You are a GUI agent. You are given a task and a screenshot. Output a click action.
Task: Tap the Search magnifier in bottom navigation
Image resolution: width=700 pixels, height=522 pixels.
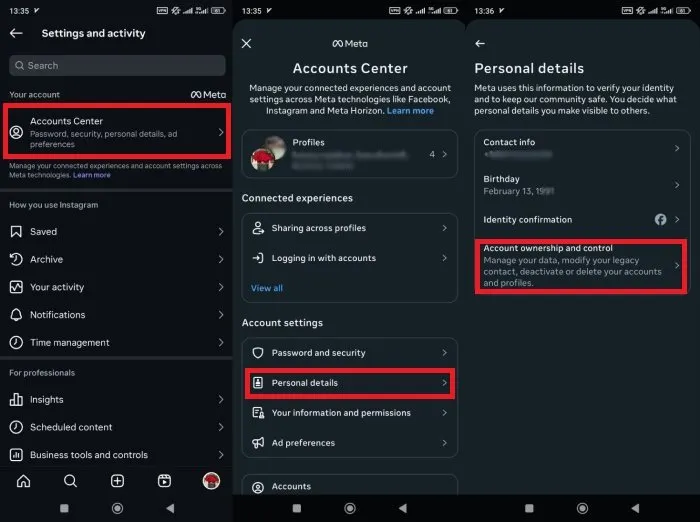[x=70, y=481]
